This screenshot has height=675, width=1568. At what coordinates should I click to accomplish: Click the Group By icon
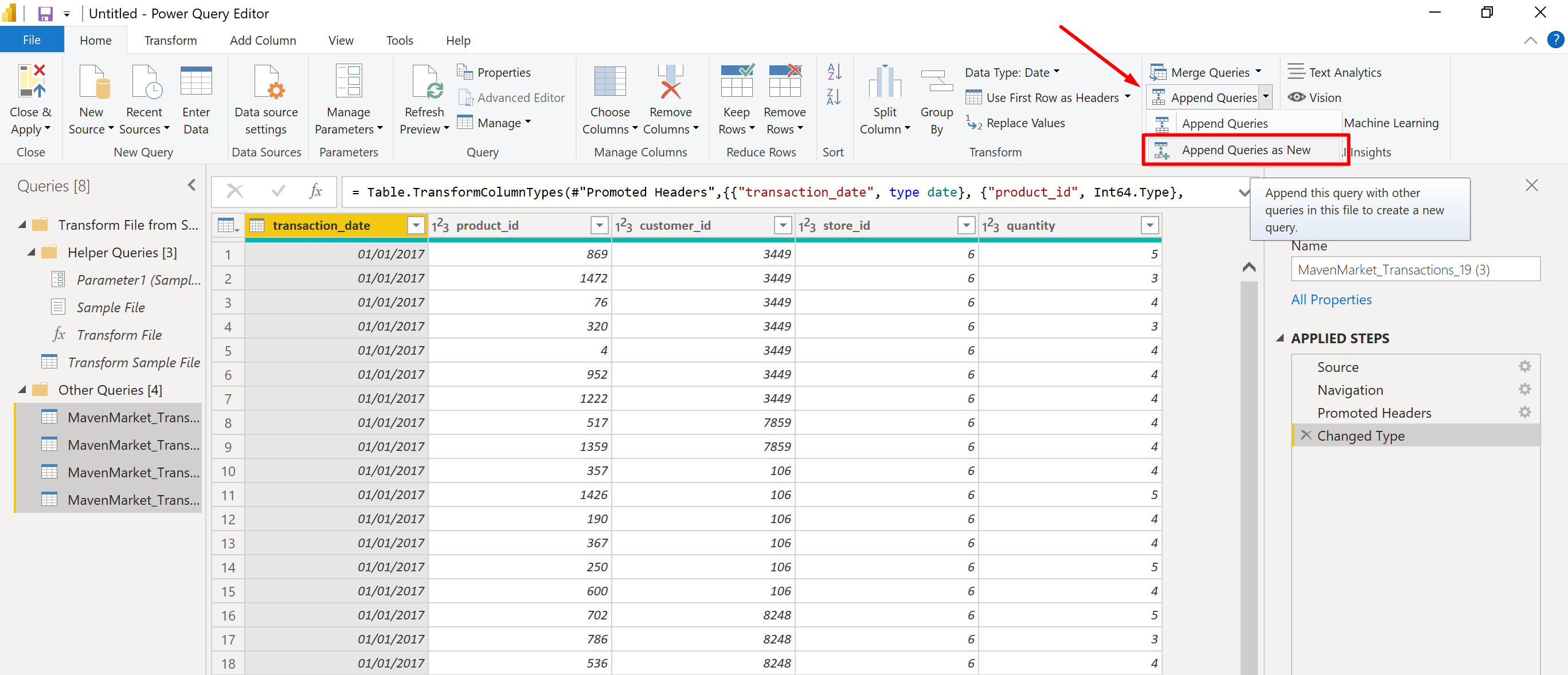pyautogui.click(x=936, y=81)
